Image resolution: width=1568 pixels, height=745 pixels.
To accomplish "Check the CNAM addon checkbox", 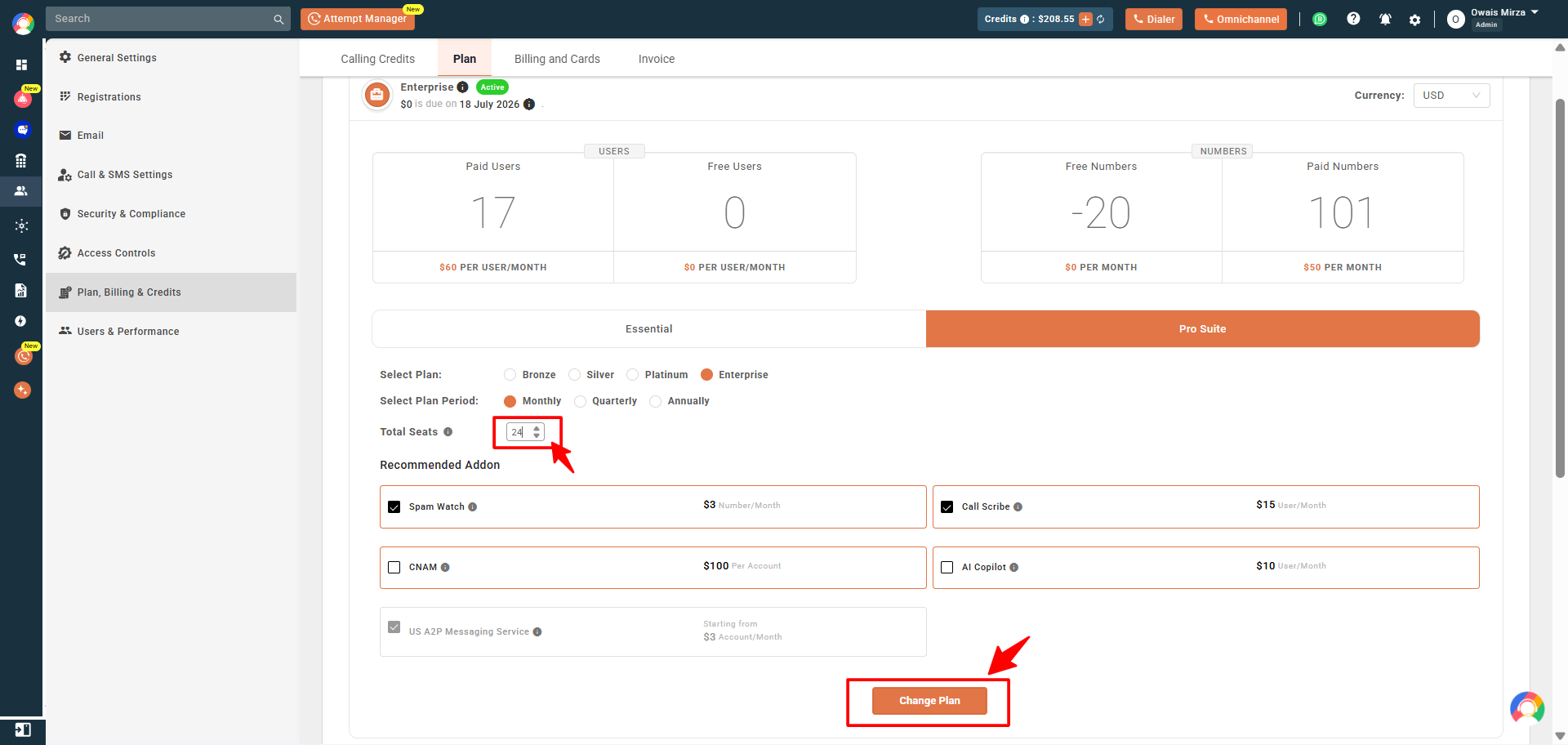I will [394, 567].
